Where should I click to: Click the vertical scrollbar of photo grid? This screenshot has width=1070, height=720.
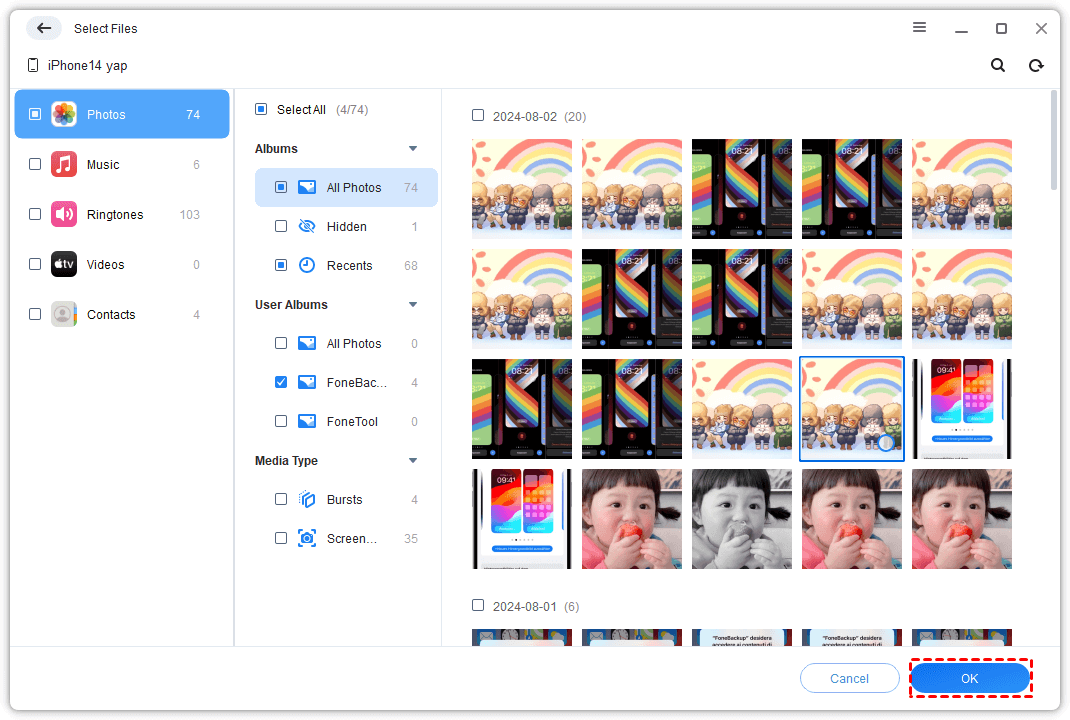tap(1054, 140)
